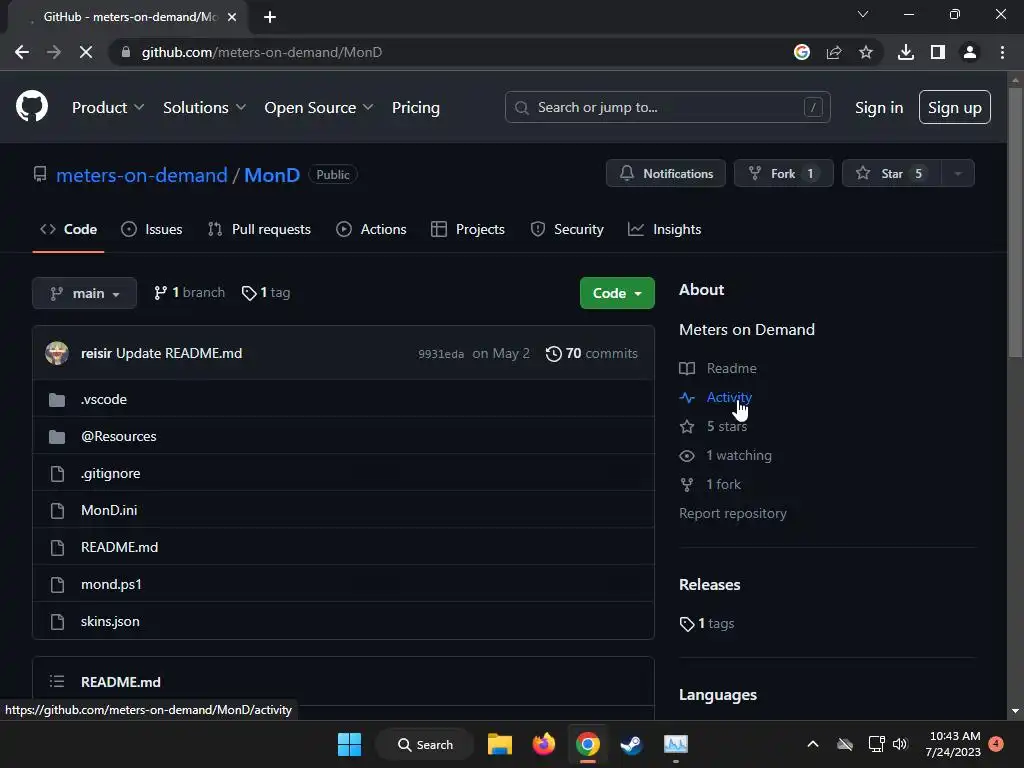The width and height of the screenshot is (1024, 768).
Task: Expand the Solutions menu
Action: pos(204,108)
